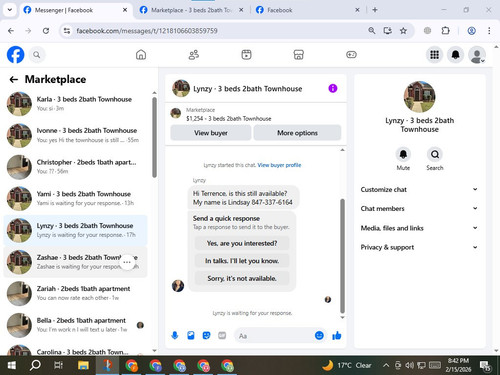Click the conversation list scrollbar
This screenshot has height=375, width=500.
[x=154, y=137]
